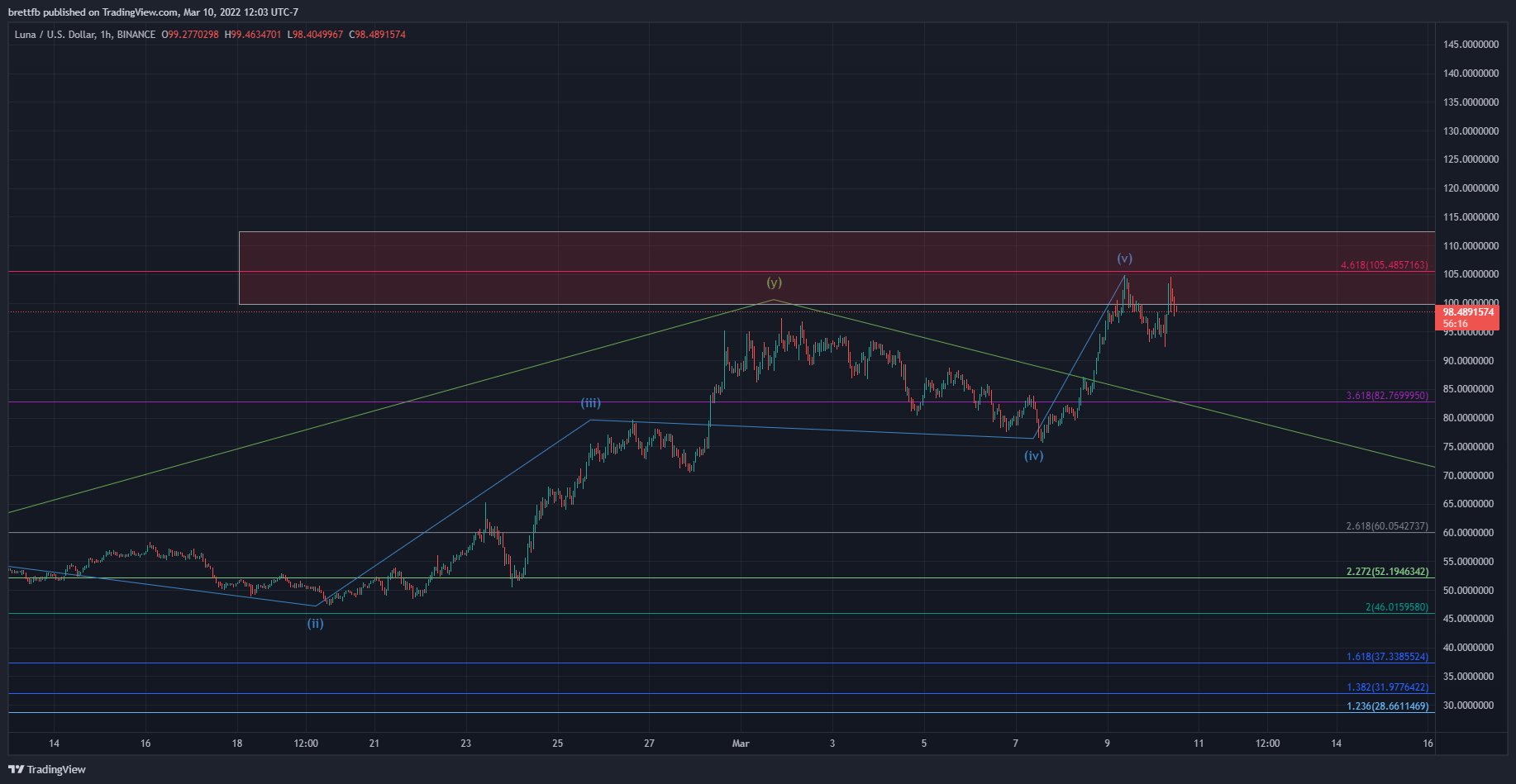Click the 145.0000000 price axis label
Image resolution: width=1516 pixels, height=784 pixels.
pos(1471,45)
